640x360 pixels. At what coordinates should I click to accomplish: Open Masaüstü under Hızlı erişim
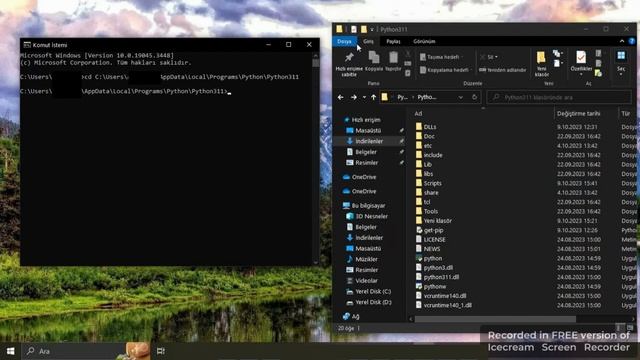pyautogui.click(x=364, y=131)
